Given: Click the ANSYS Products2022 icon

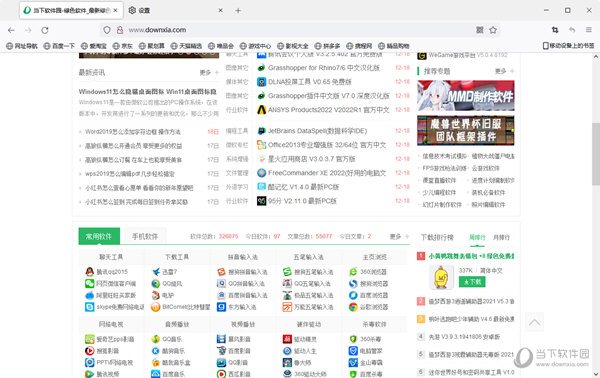Looking at the screenshot, I should [x=261, y=110].
